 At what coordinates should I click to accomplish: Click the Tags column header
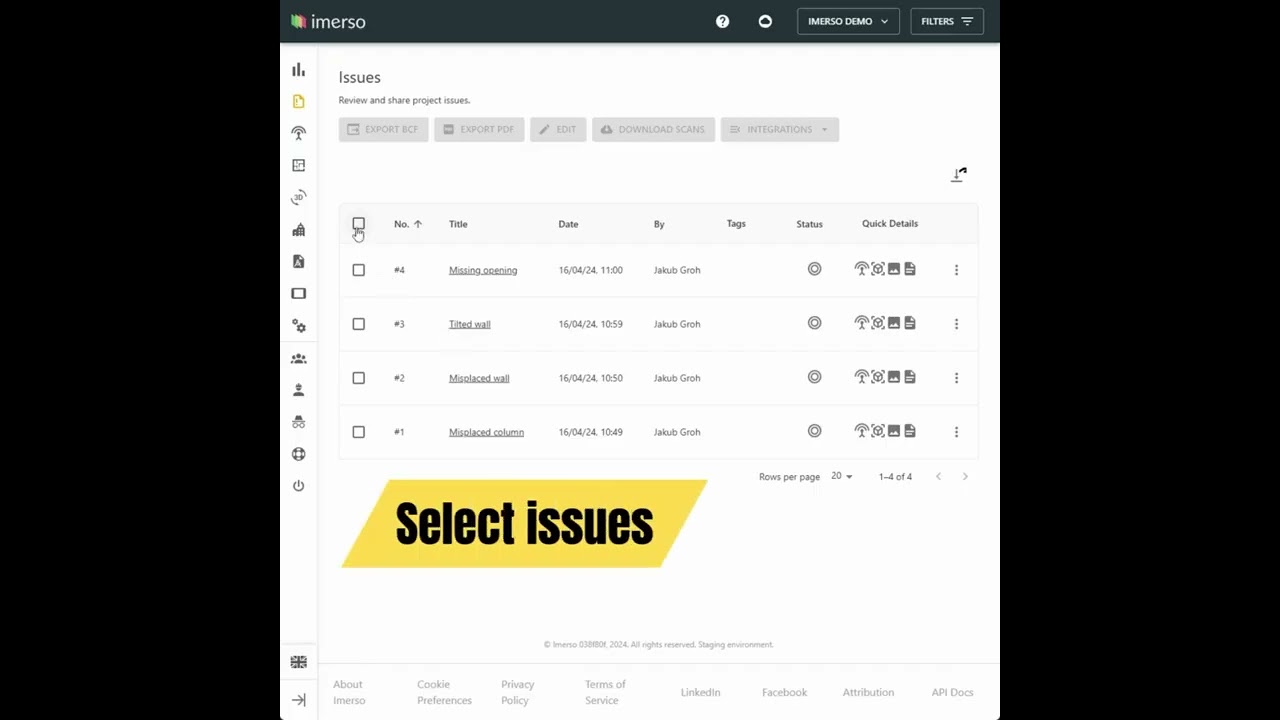coord(736,224)
